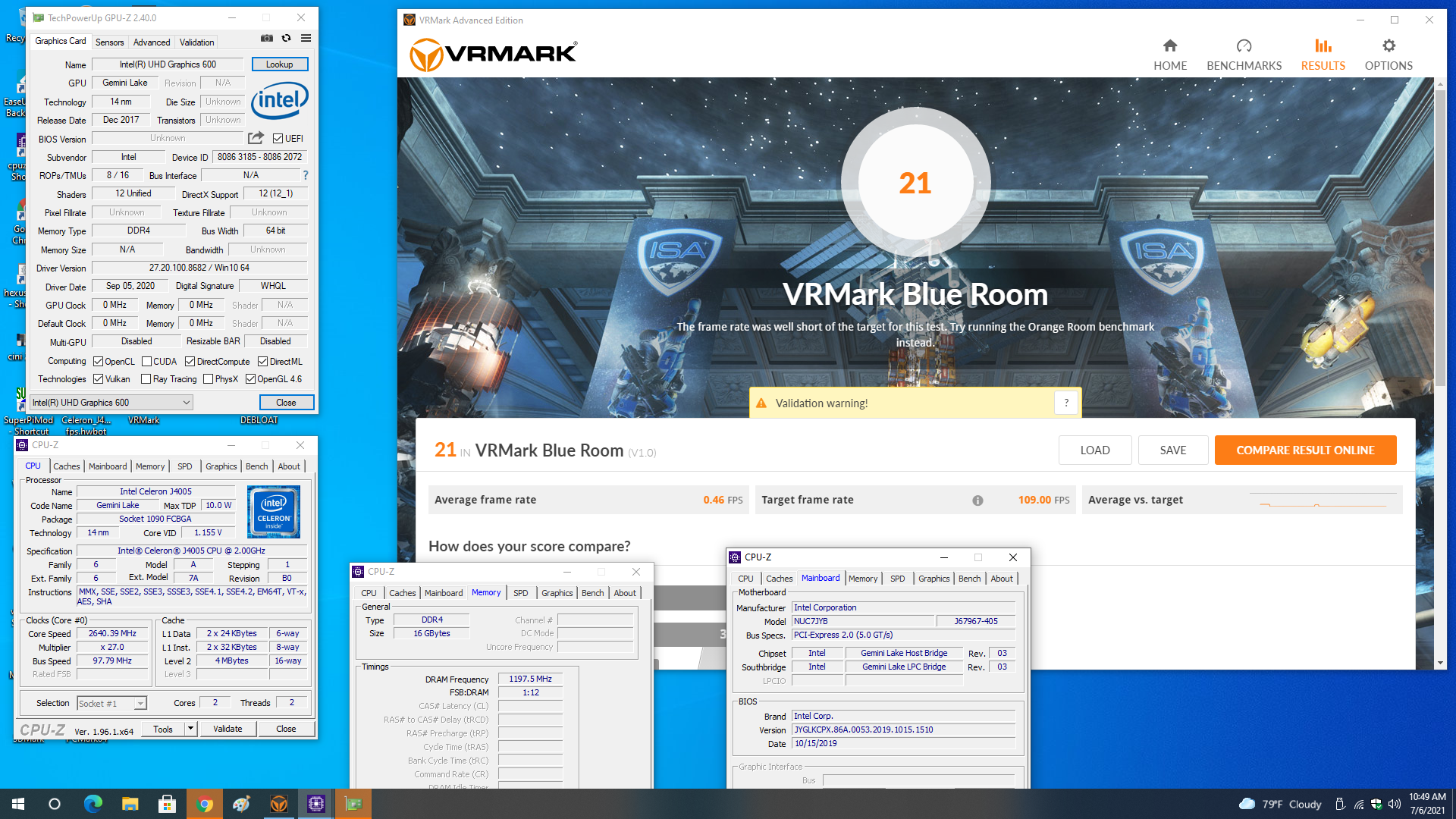Viewport: 1456px width, 819px height.
Task: Open Caches tab in left CPU-Z window
Action: click(67, 466)
